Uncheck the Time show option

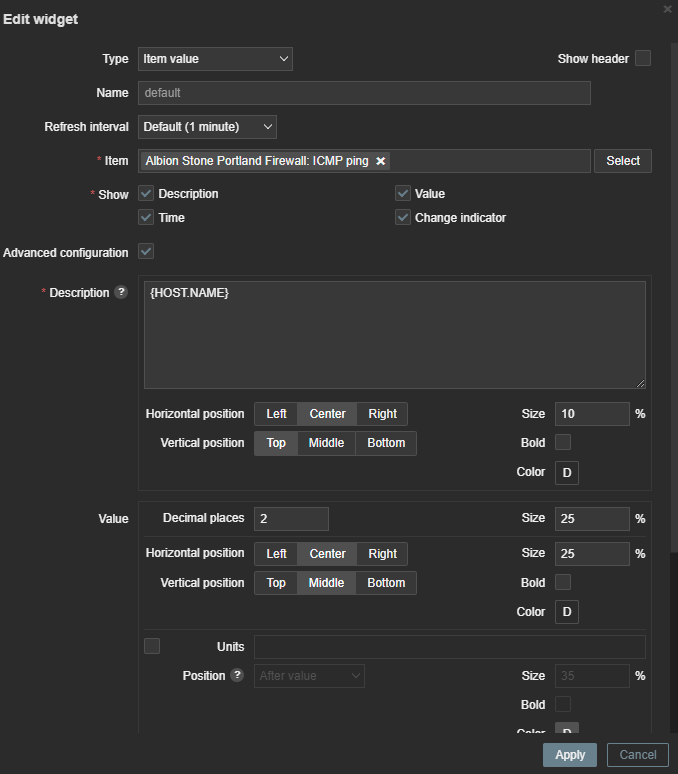click(x=146, y=218)
